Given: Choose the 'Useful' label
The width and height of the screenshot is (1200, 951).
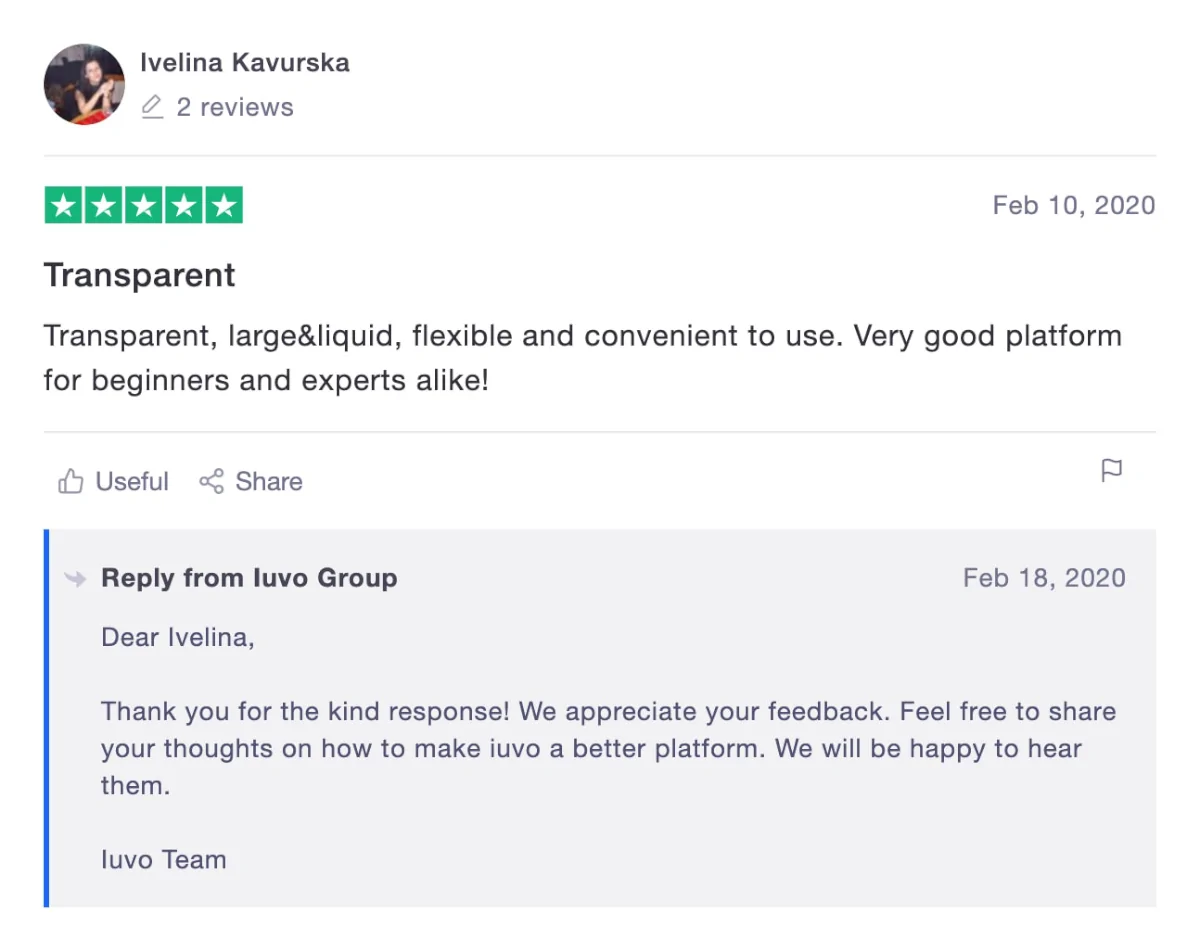Looking at the screenshot, I should point(132,482).
